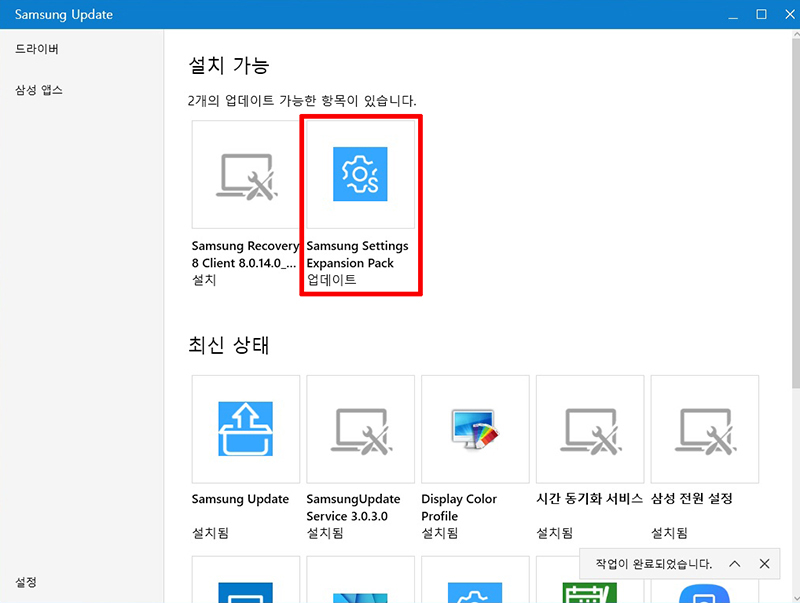Click 설치 under Samsung Recovery 8 Client
Screen dimensions: 800x603
pos(204,280)
